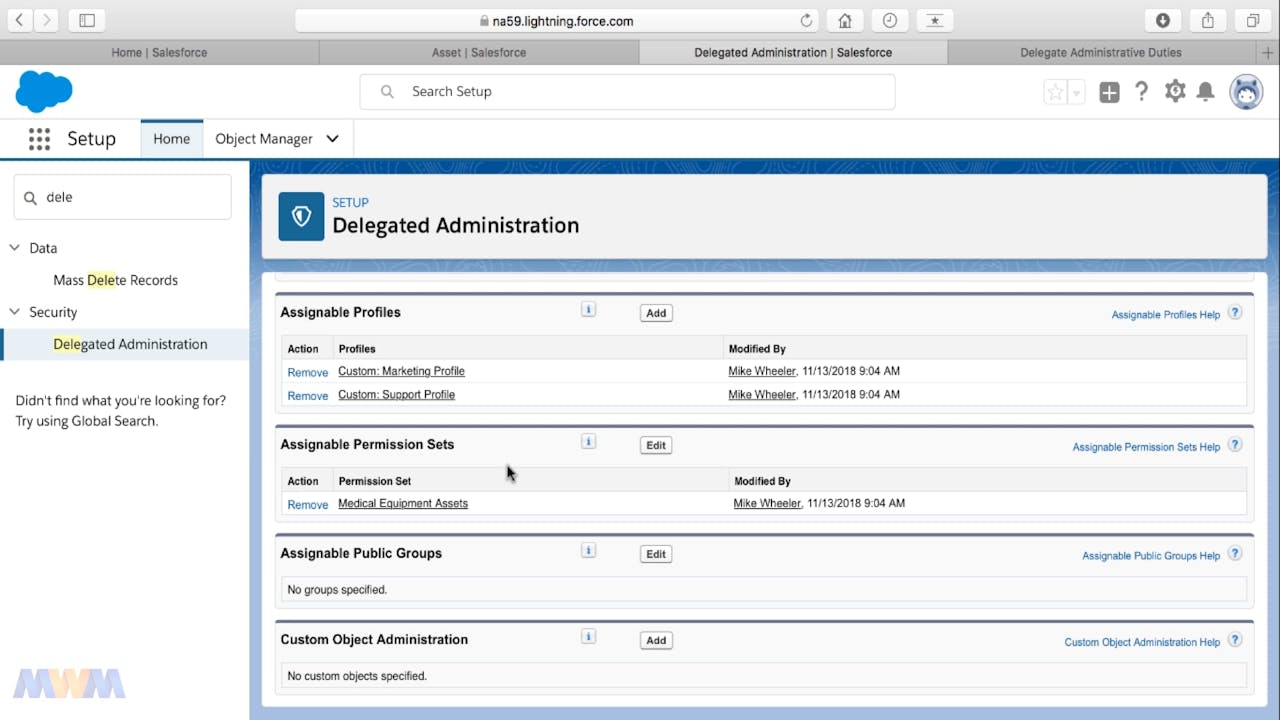Open Custom: Support Profile link

tap(396, 395)
